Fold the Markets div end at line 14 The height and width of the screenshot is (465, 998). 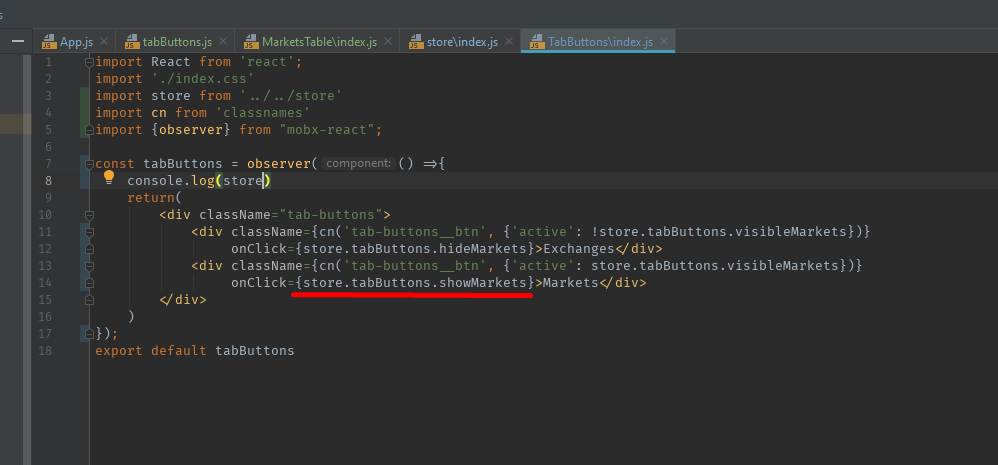pos(90,283)
